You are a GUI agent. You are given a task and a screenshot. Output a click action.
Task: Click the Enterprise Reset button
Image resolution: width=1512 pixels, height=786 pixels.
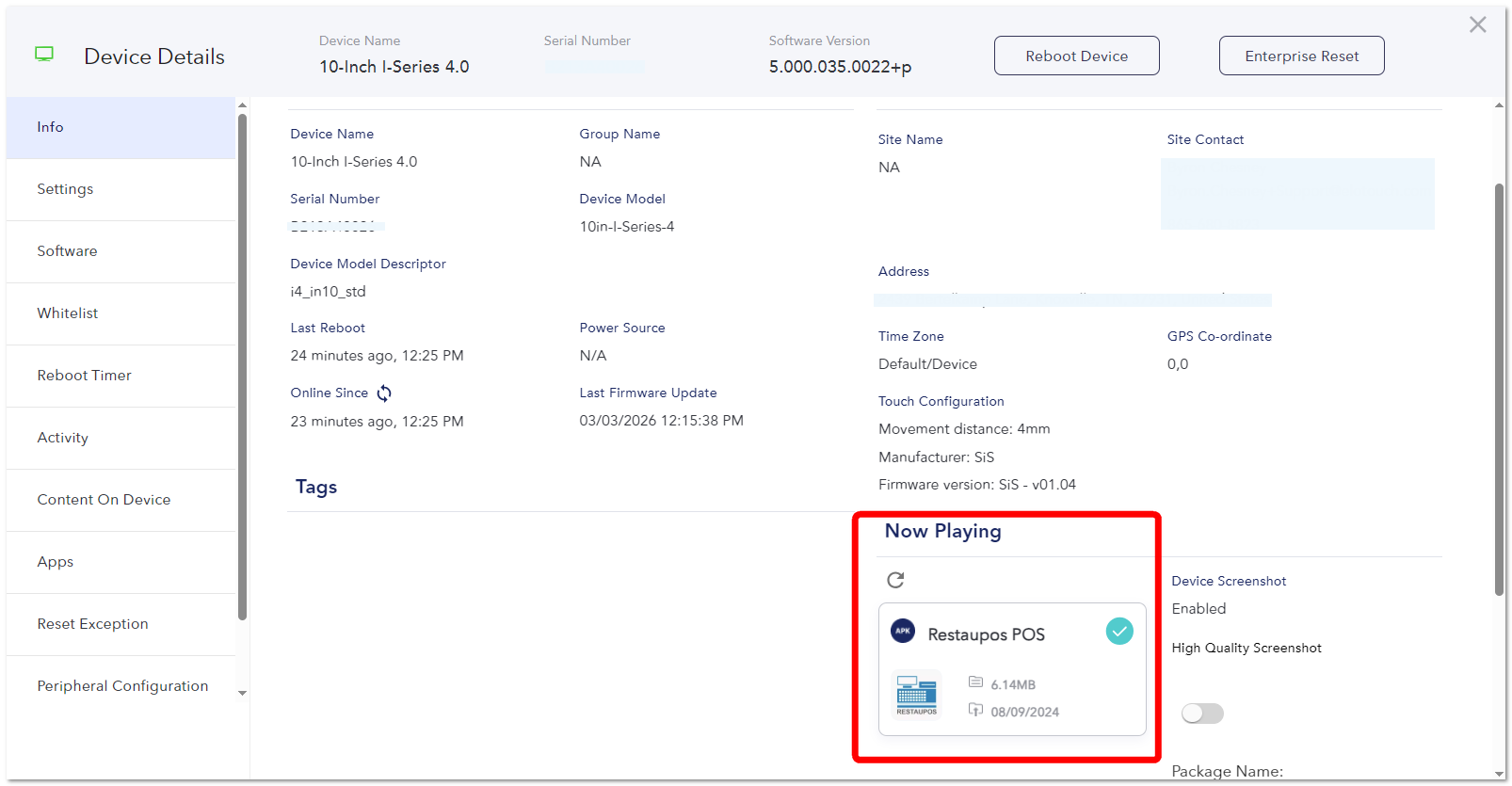coord(1301,56)
